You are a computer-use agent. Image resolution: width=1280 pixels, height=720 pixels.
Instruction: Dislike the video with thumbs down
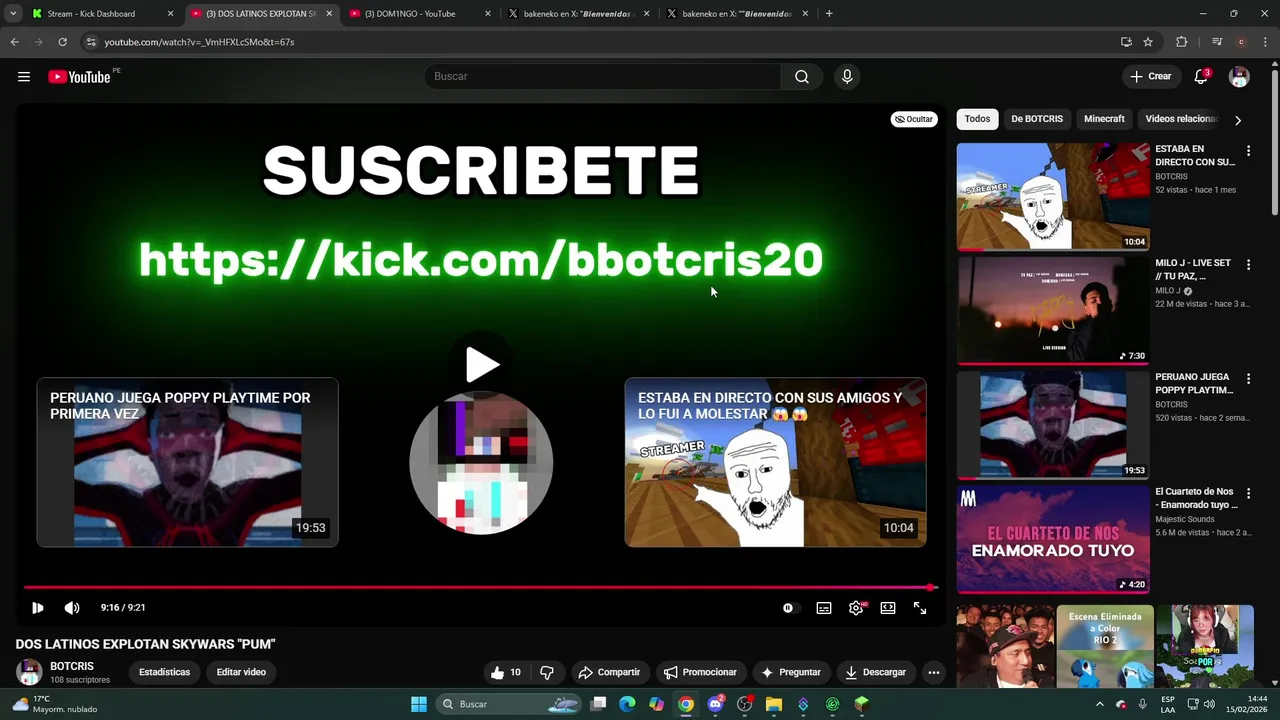(x=547, y=672)
